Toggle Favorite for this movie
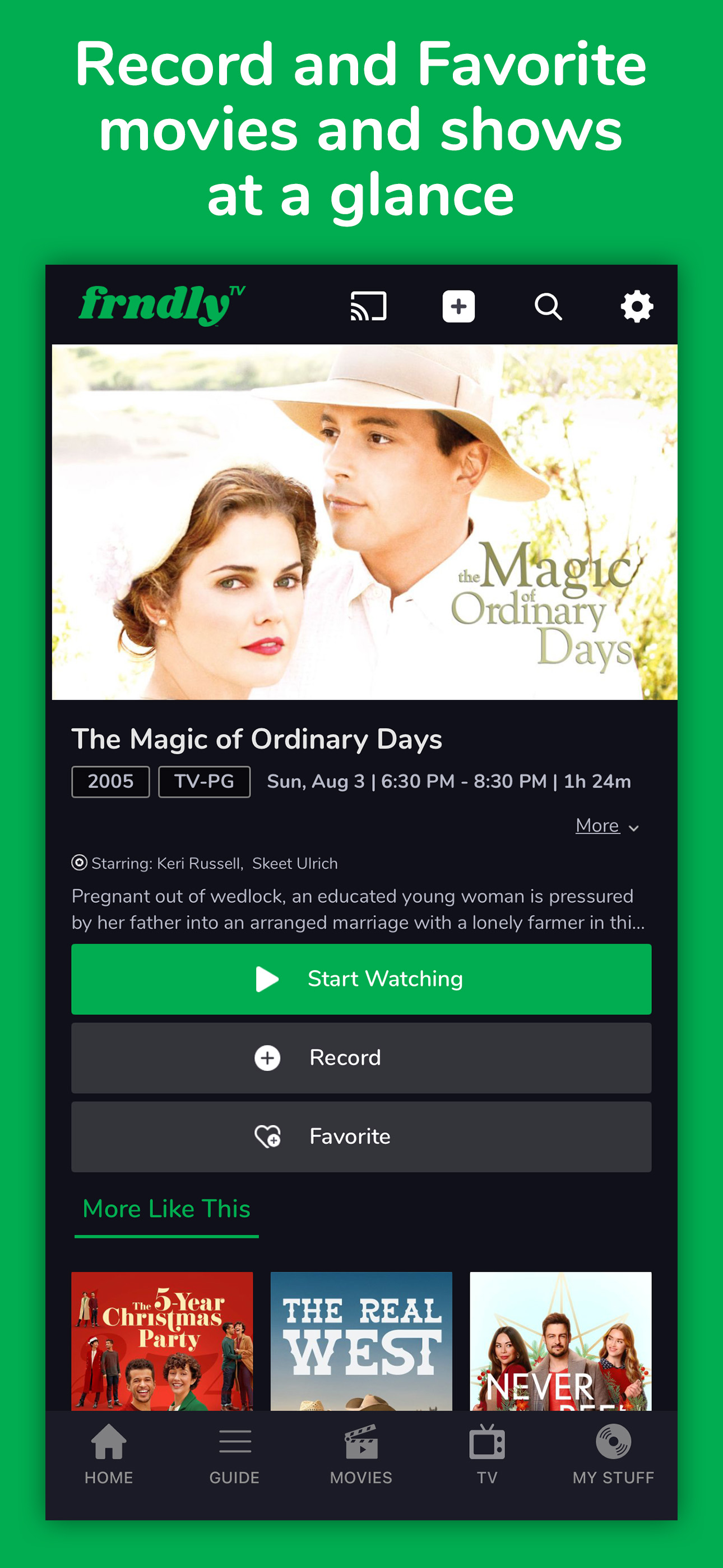 [x=361, y=1136]
